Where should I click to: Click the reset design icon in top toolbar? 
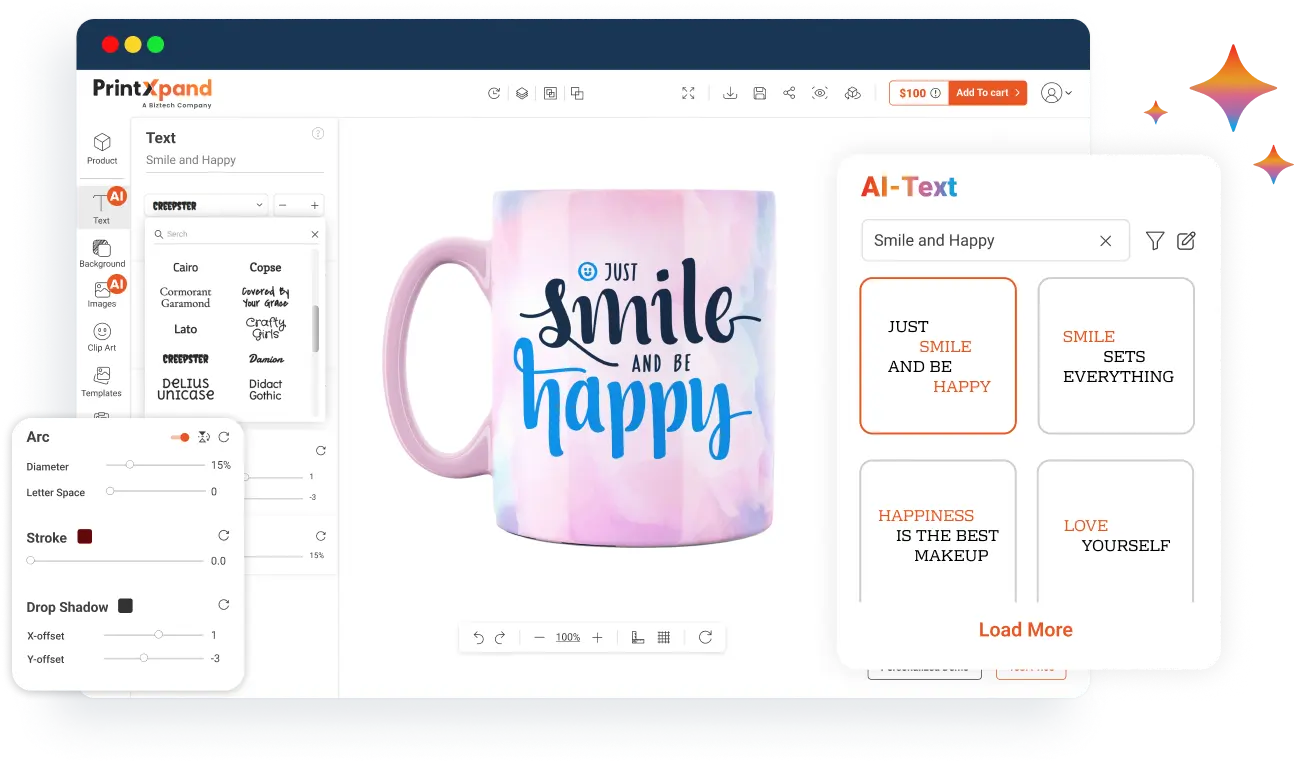click(x=494, y=93)
